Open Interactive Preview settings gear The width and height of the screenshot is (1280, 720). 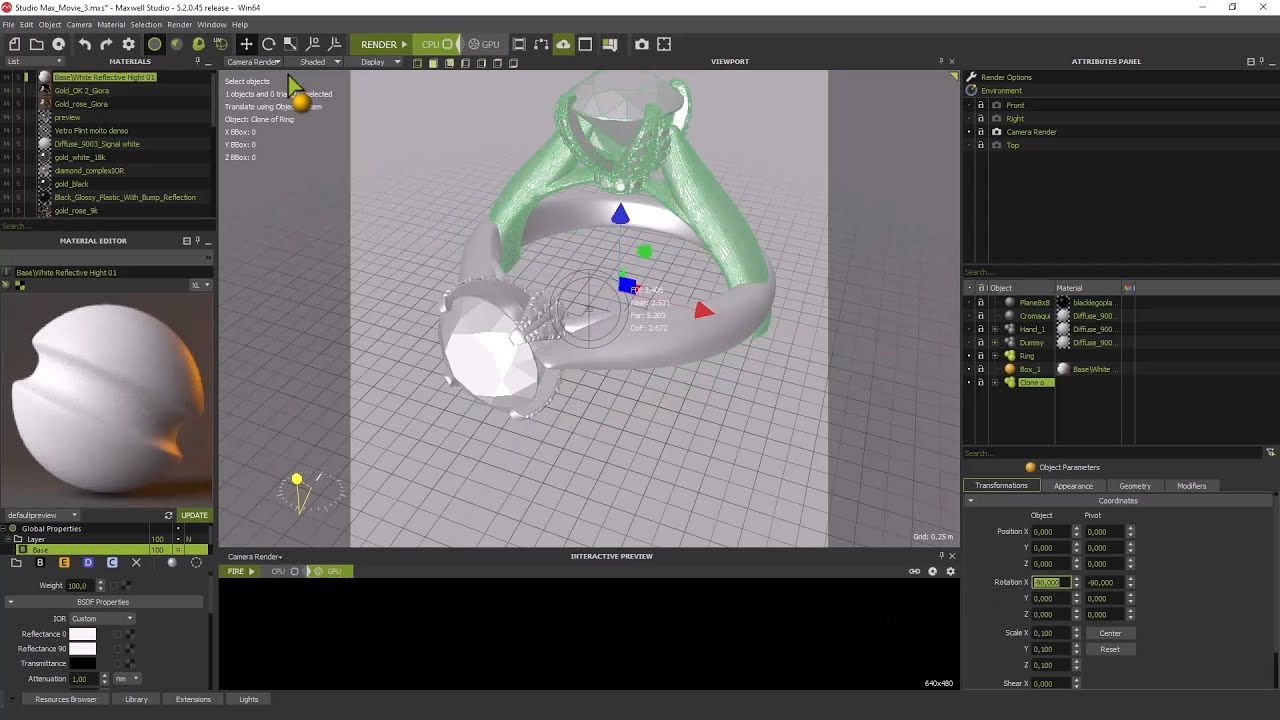tap(950, 571)
